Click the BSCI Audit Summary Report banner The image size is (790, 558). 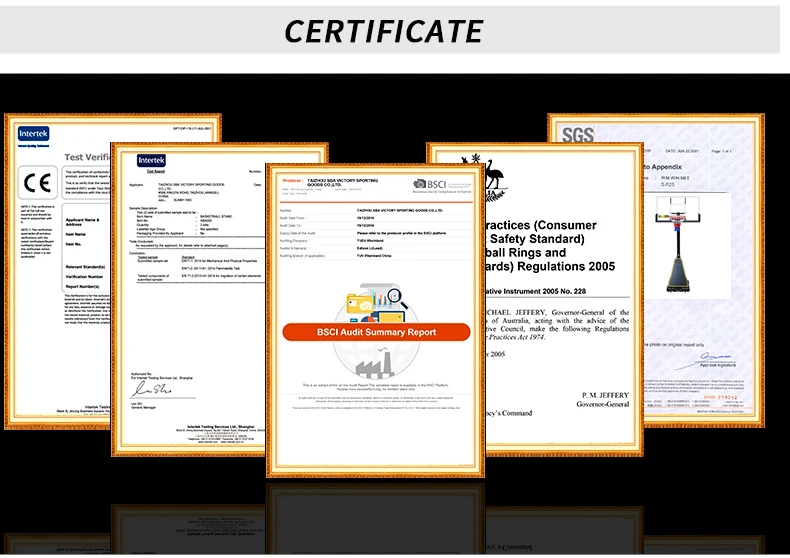(376, 332)
